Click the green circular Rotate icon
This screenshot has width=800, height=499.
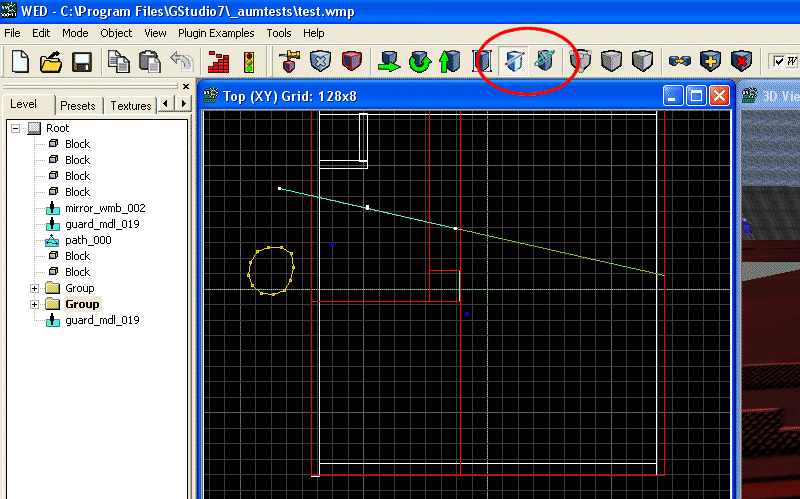(x=419, y=62)
